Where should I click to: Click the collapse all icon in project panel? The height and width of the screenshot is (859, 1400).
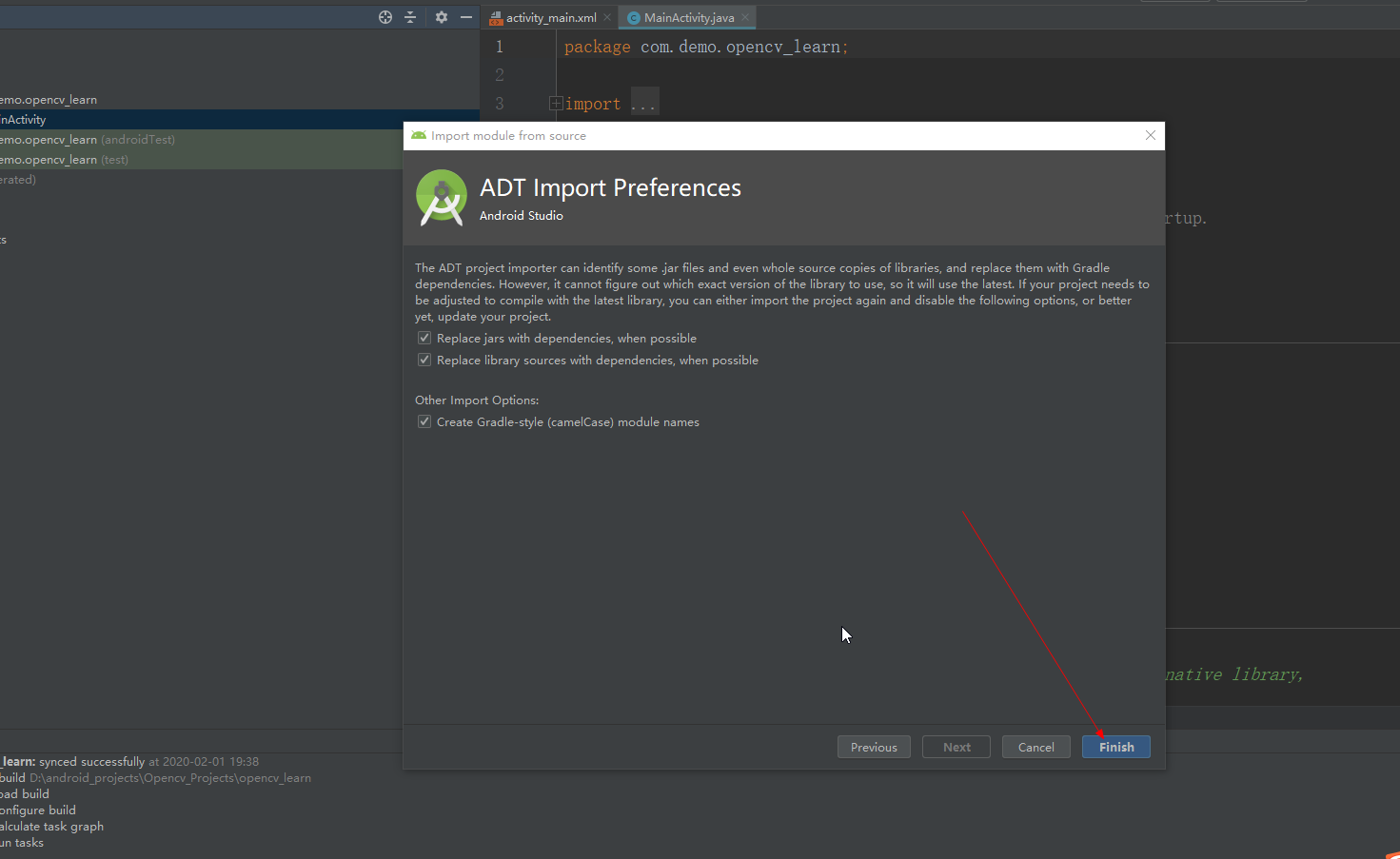tap(410, 17)
